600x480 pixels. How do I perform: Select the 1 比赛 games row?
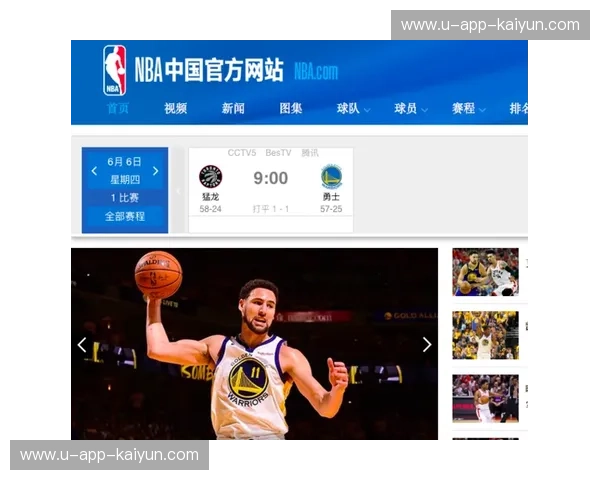(x=125, y=198)
